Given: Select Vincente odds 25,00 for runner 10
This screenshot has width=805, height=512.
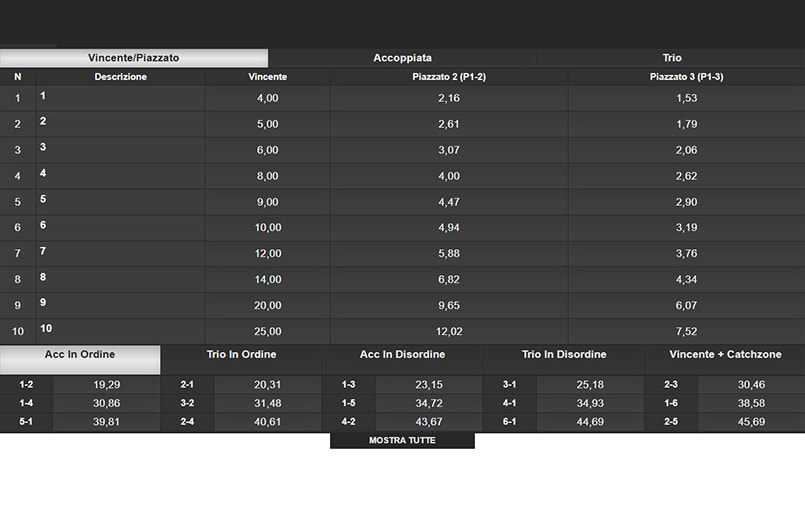Looking at the screenshot, I should click(x=267, y=331).
